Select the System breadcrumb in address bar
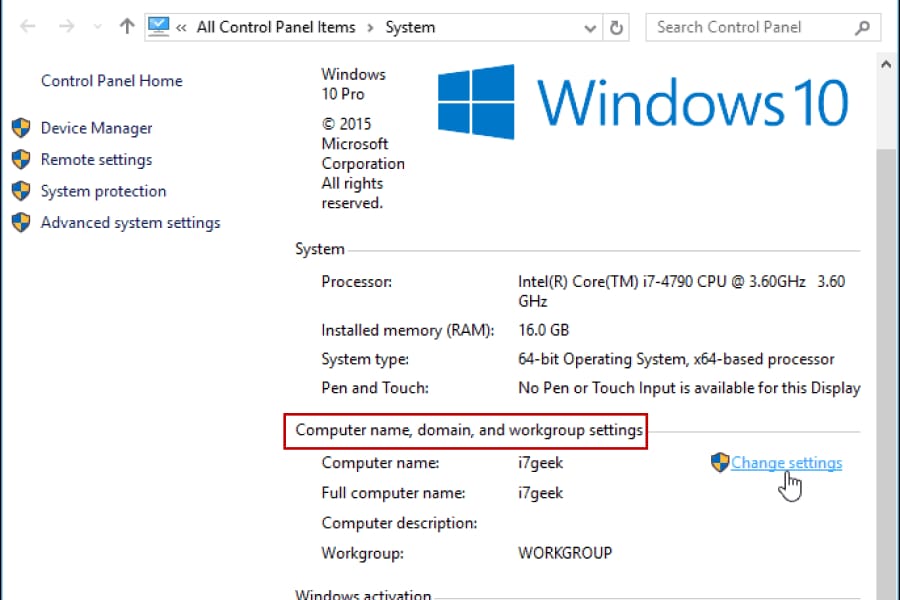The width and height of the screenshot is (900, 600). [x=410, y=28]
